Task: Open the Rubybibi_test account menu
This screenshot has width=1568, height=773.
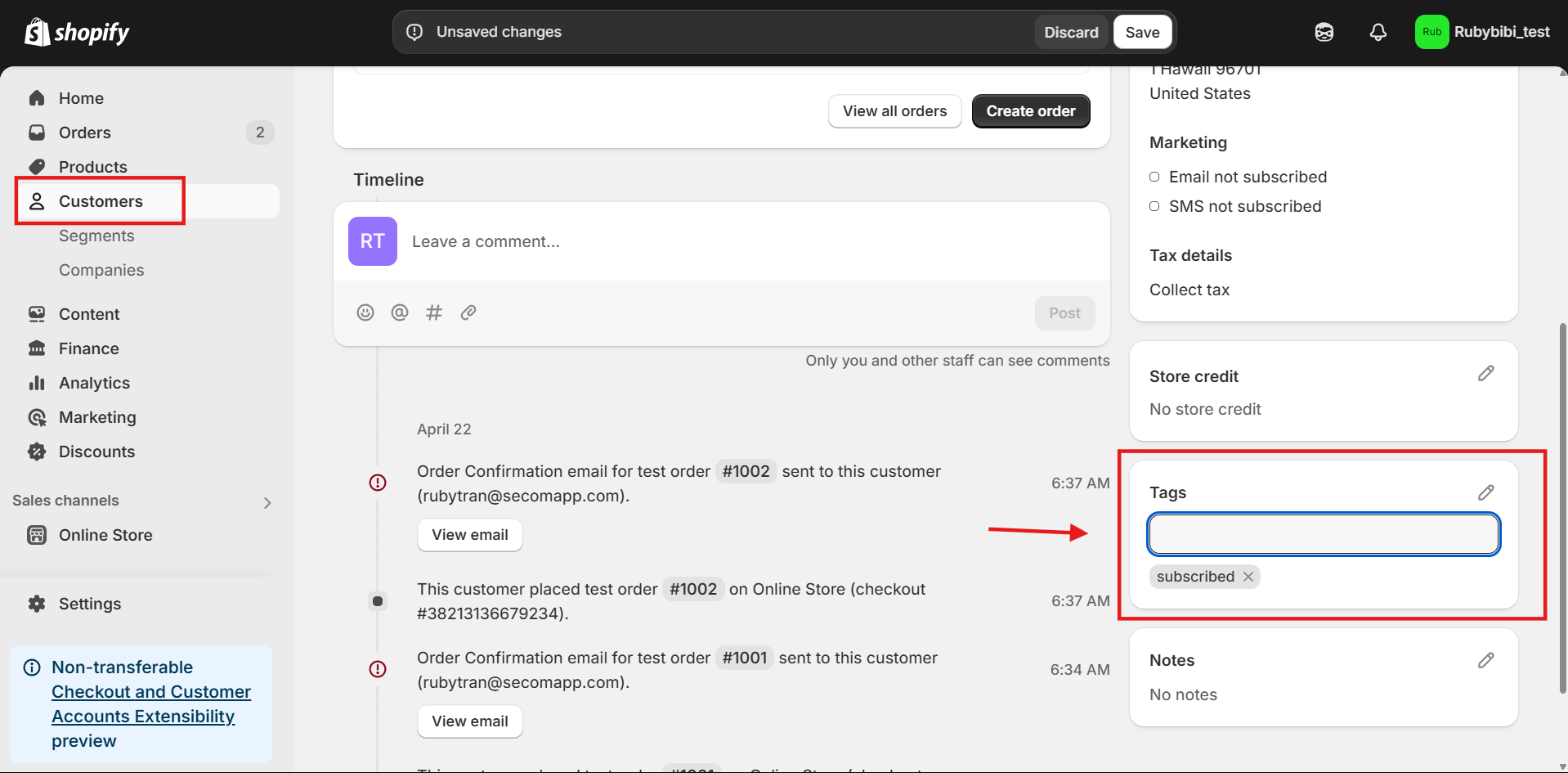Action: 1483,32
